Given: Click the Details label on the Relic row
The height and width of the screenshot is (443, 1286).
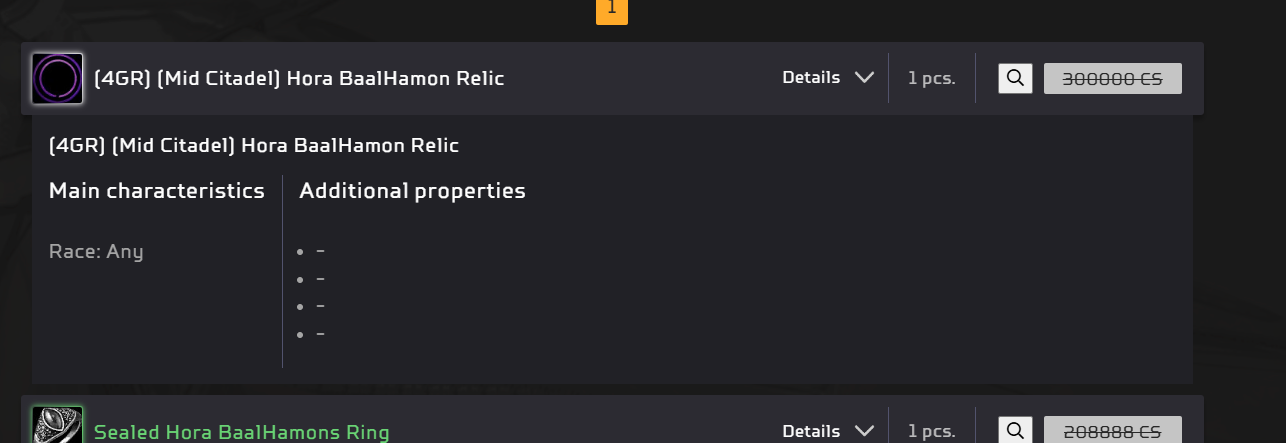Looking at the screenshot, I should 810,78.
